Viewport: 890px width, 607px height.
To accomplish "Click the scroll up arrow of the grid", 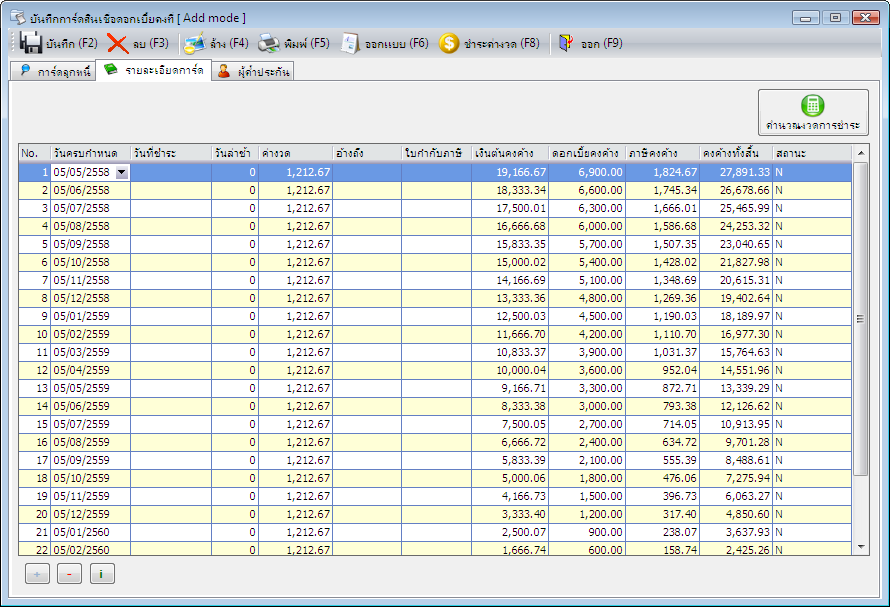I will (x=861, y=153).
